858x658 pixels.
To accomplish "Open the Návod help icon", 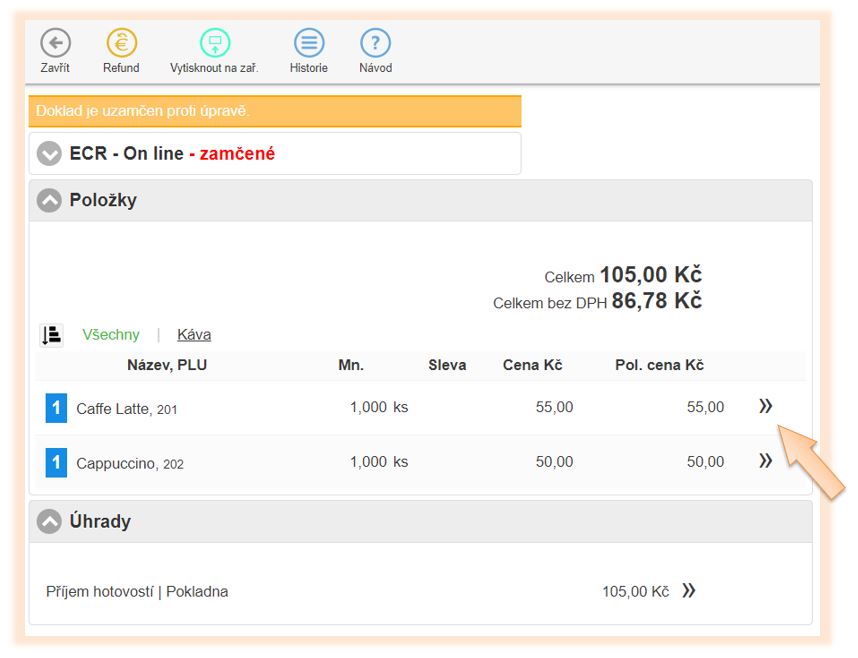I will coord(375,43).
